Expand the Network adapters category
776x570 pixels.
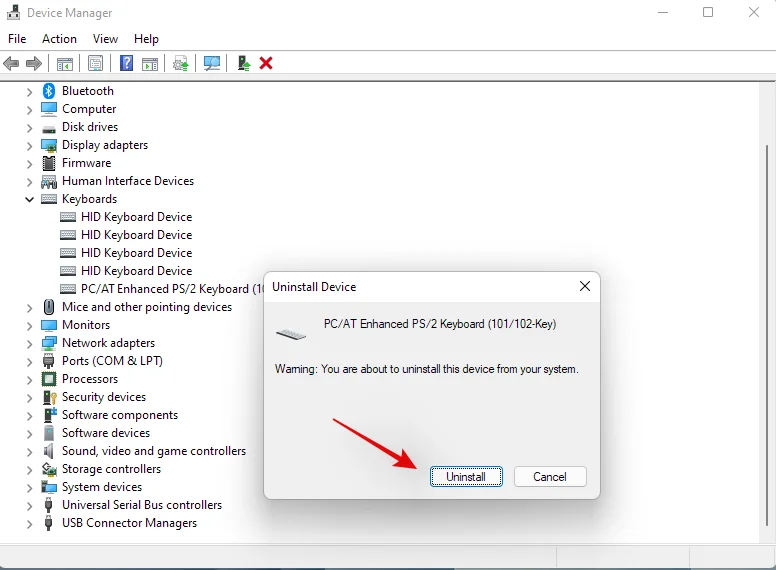(x=29, y=343)
